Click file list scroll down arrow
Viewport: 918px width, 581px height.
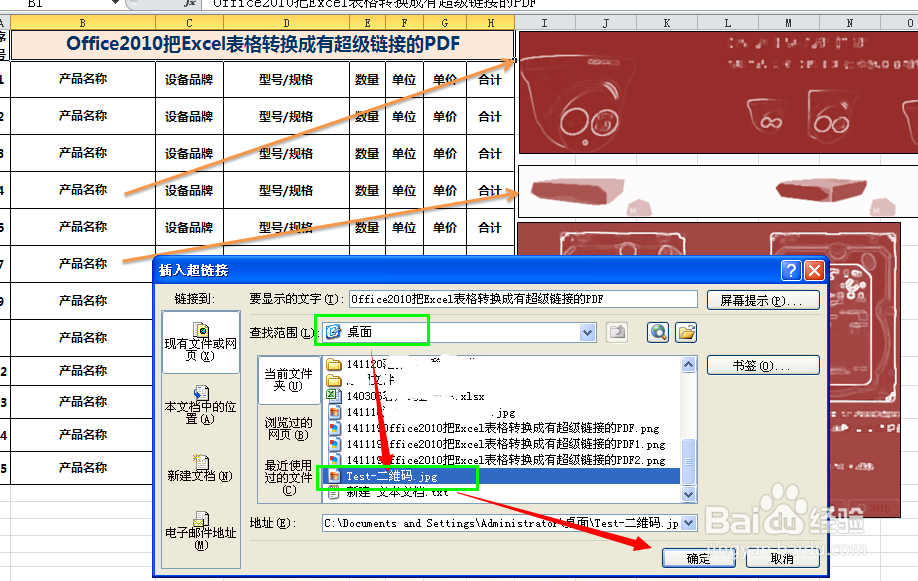[688, 494]
